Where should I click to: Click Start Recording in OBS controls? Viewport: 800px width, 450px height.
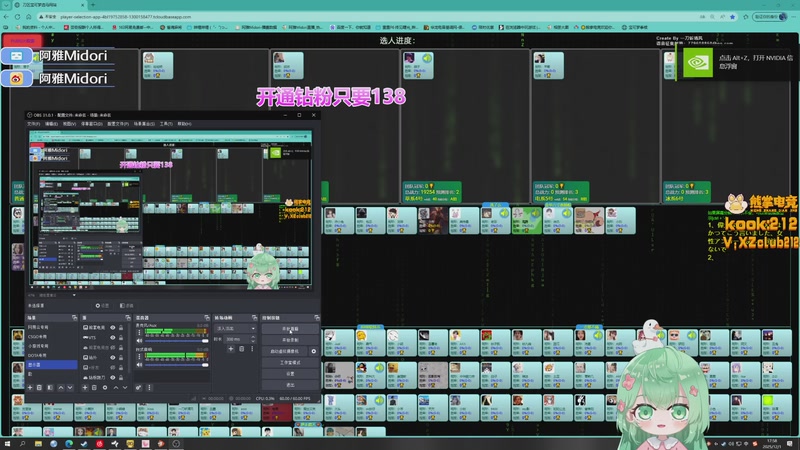290,340
